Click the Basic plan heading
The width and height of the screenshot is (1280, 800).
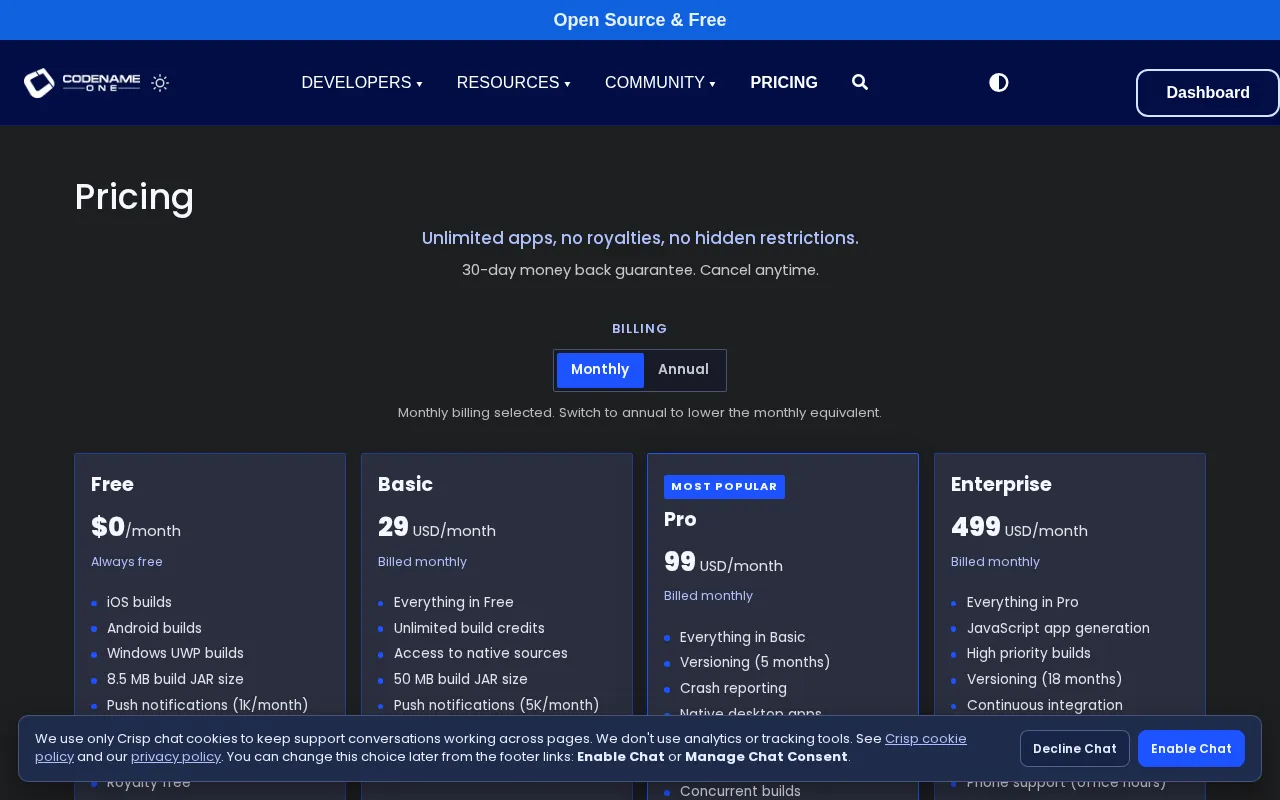coord(405,484)
